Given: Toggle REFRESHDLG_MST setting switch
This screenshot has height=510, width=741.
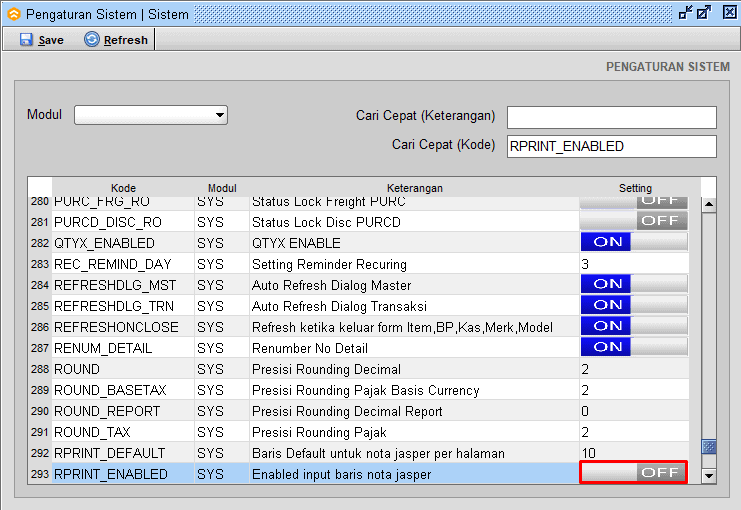Looking at the screenshot, I should tap(634, 284).
